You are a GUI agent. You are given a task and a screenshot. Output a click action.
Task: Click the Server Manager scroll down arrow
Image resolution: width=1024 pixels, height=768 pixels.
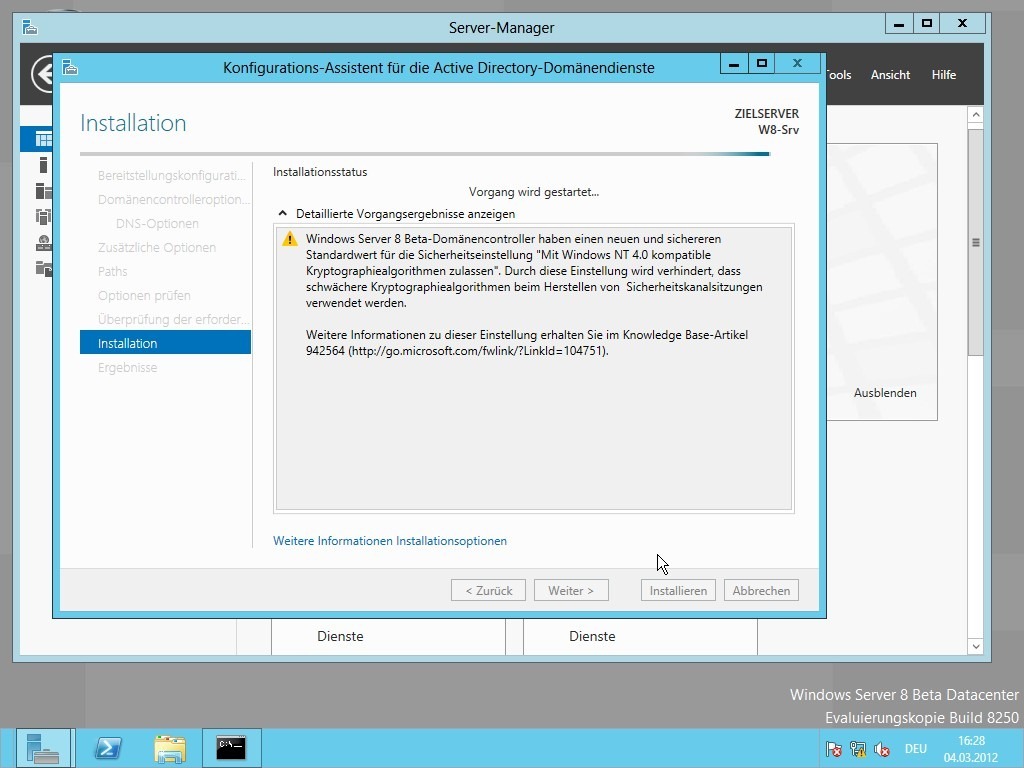(976, 647)
